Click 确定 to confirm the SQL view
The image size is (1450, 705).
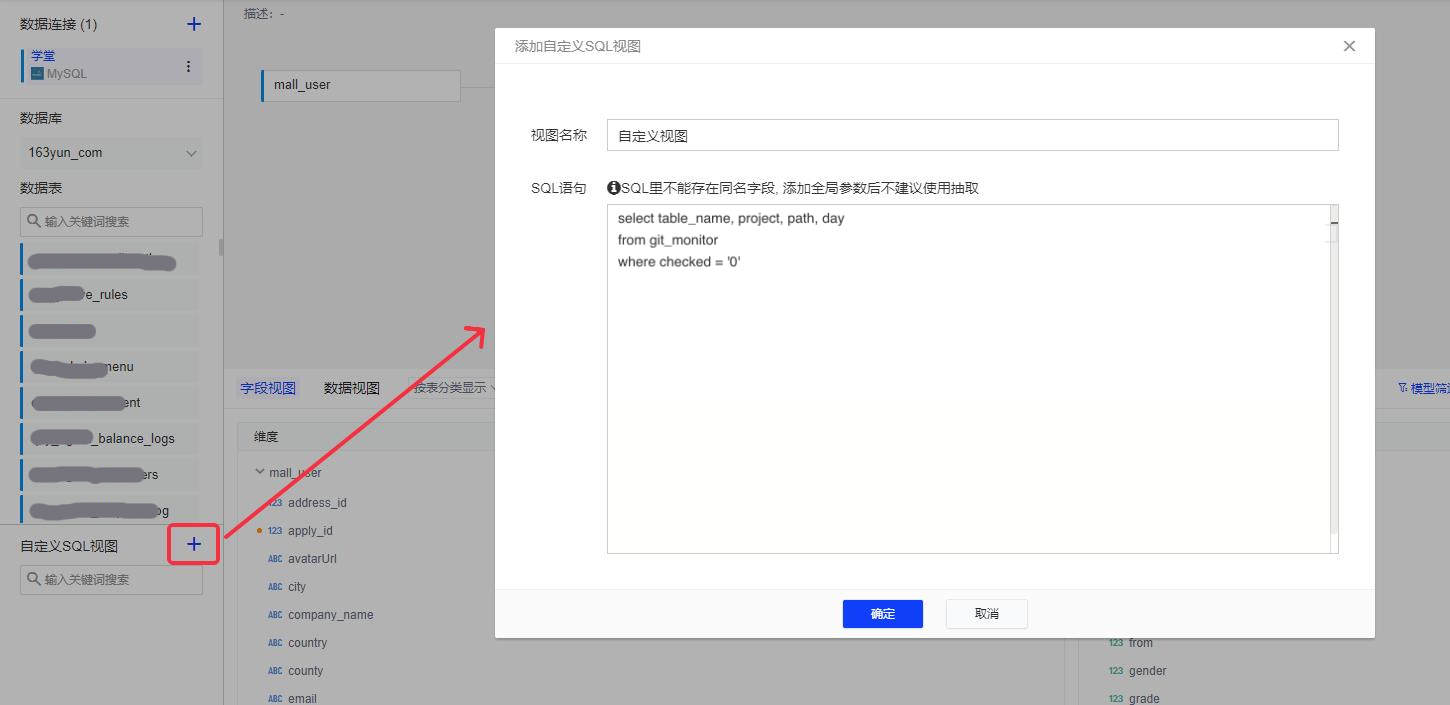pos(882,614)
